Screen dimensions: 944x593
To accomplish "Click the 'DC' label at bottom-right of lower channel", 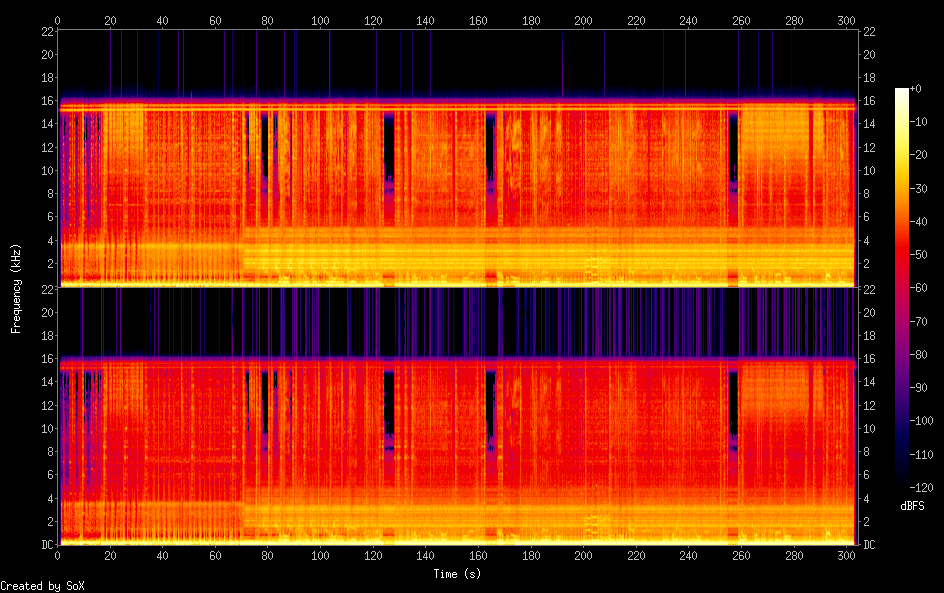I will 869,545.
